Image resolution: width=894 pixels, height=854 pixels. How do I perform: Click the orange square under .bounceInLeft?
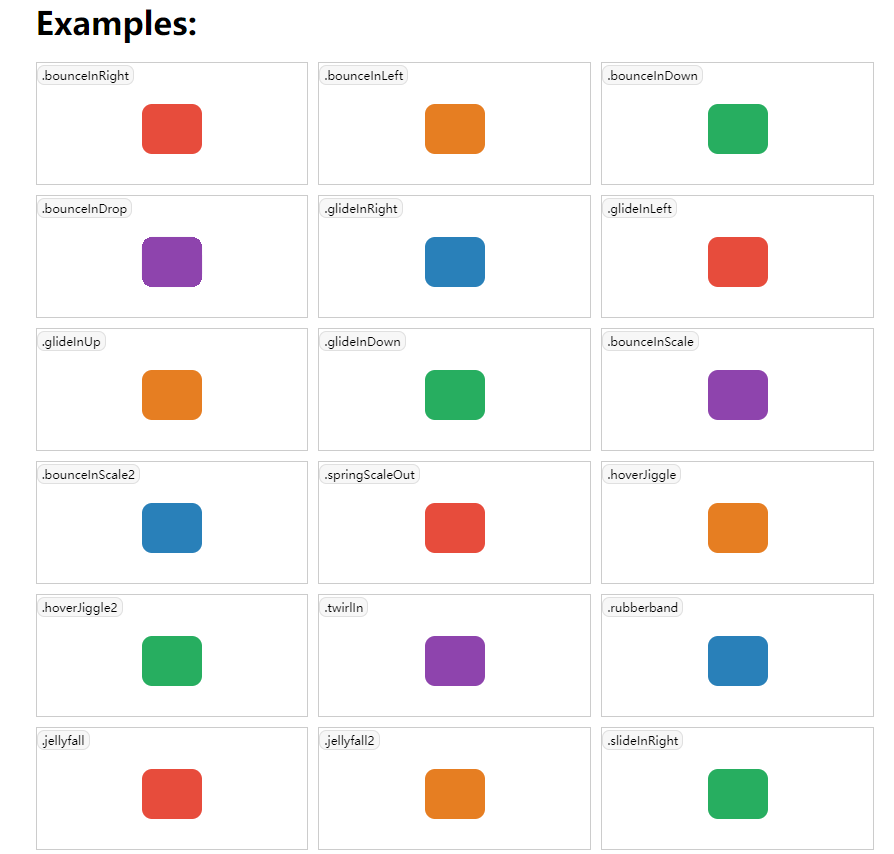455,129
